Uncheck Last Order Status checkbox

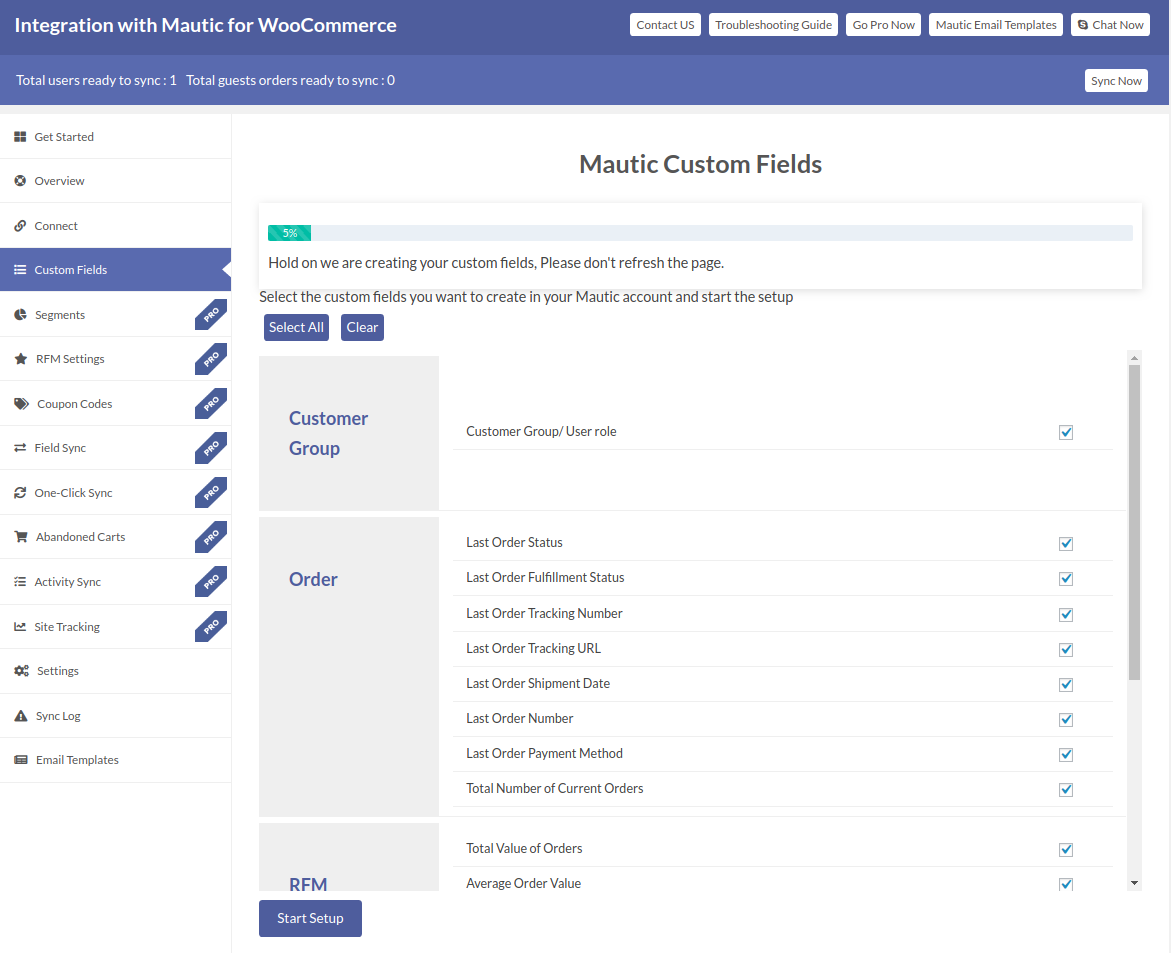coord(1066,544)
